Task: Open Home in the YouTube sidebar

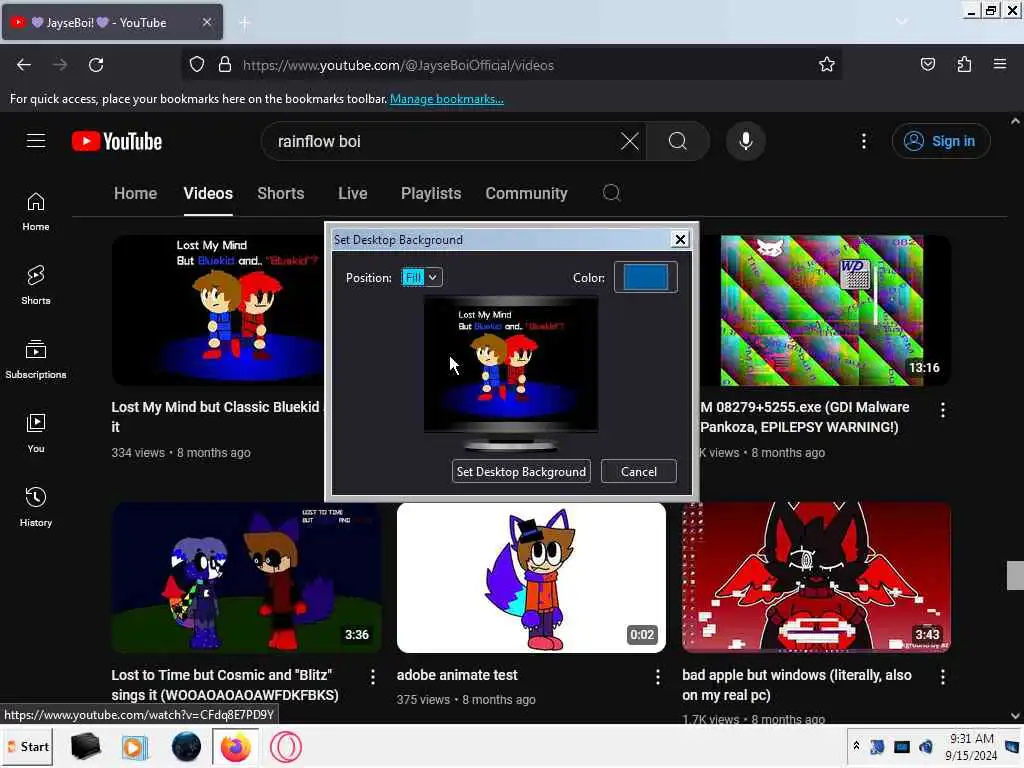Action: (x=36, y=212)
